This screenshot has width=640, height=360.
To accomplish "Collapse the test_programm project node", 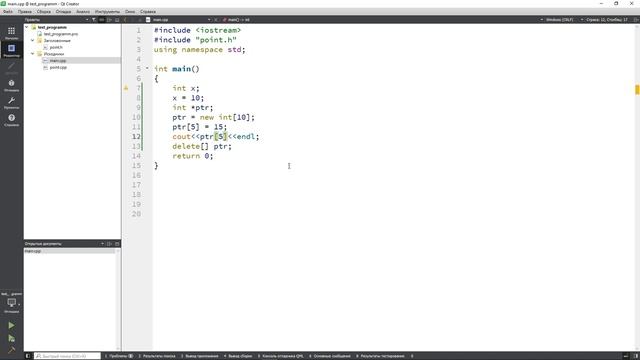I will 27,27.
